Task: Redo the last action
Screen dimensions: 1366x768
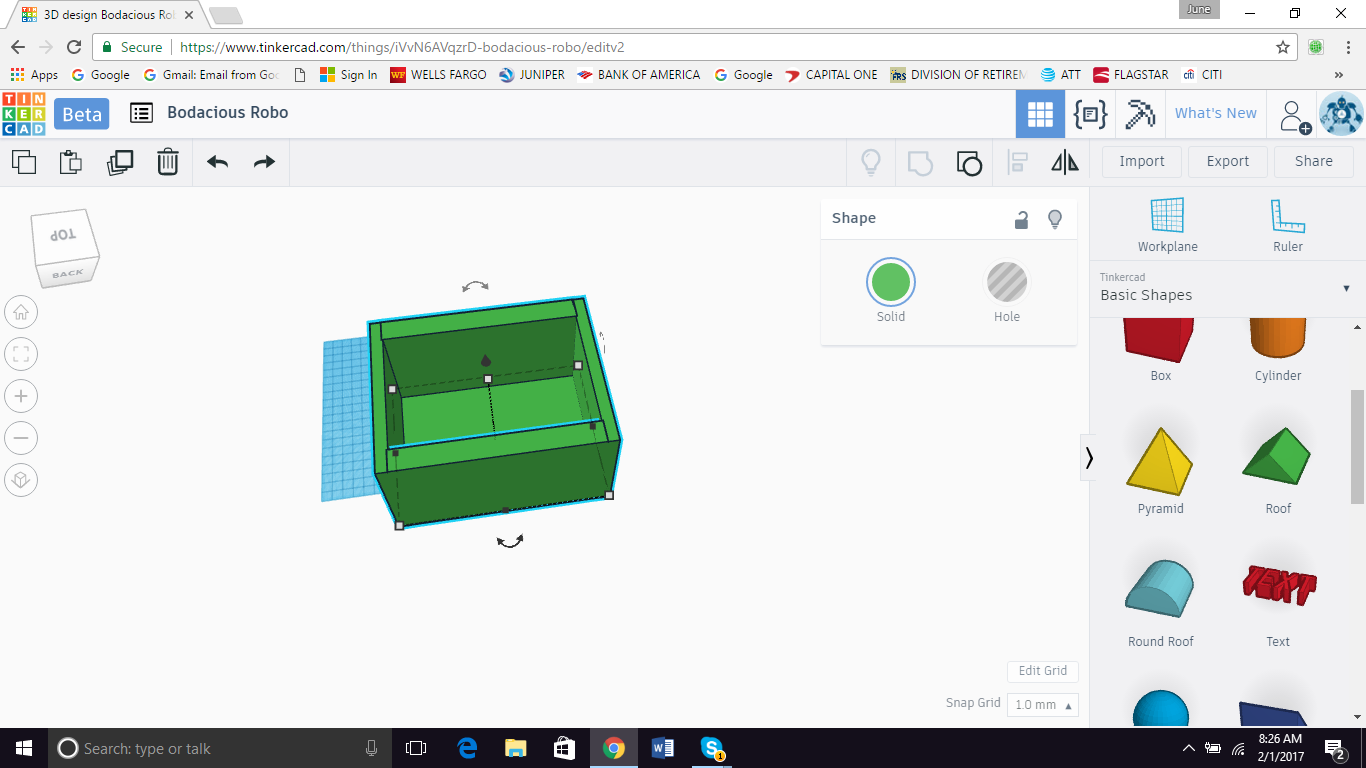Action: [x=264, y=162]
